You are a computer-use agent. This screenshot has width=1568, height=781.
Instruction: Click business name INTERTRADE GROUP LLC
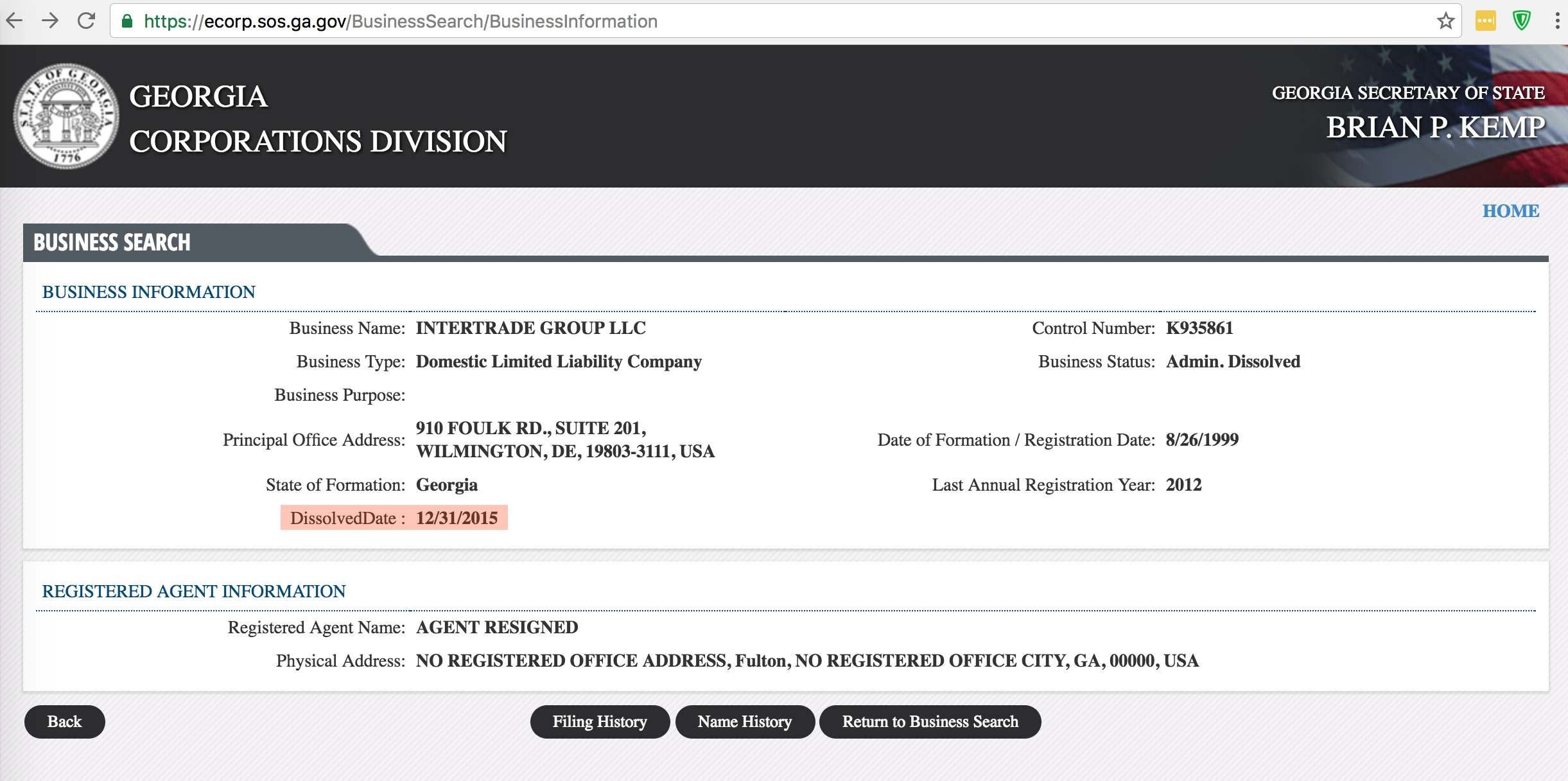pyautogui.click(x=530, y=328)
